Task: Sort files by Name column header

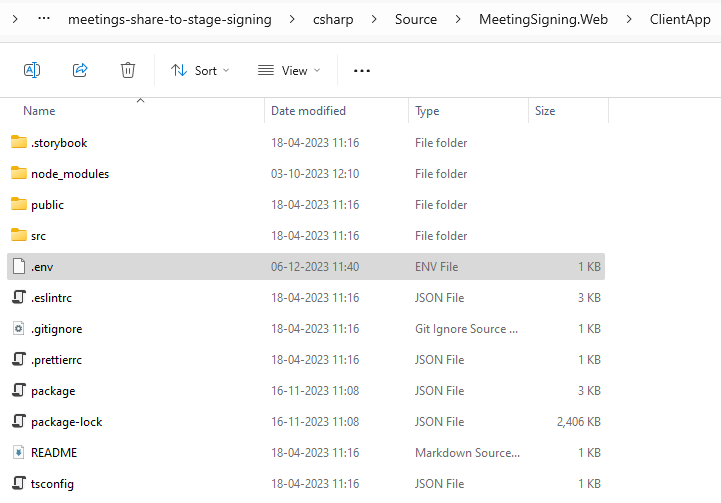Action: (x=40, y=111)
